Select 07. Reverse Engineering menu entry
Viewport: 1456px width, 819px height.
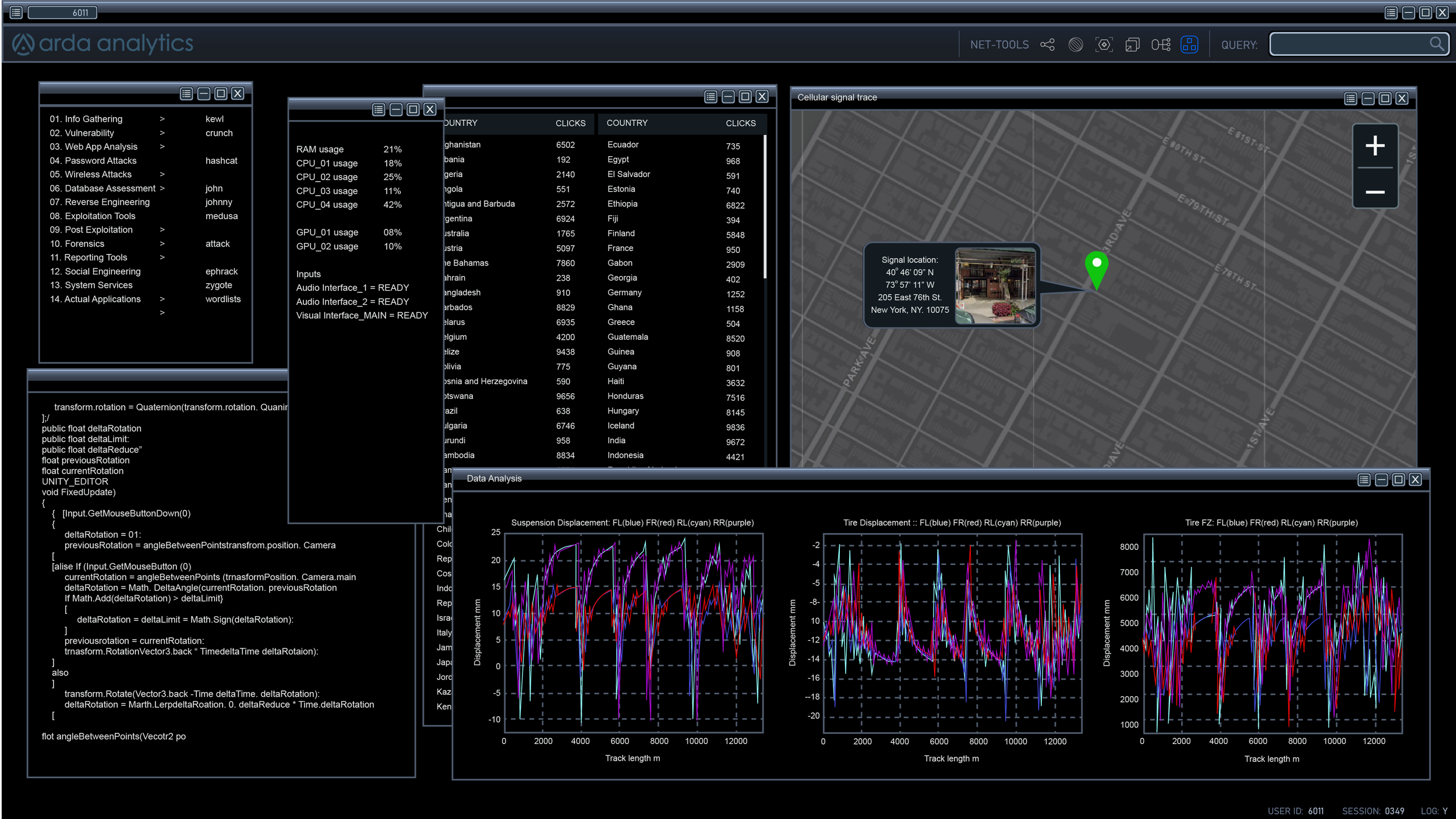(x=100, y=202)
